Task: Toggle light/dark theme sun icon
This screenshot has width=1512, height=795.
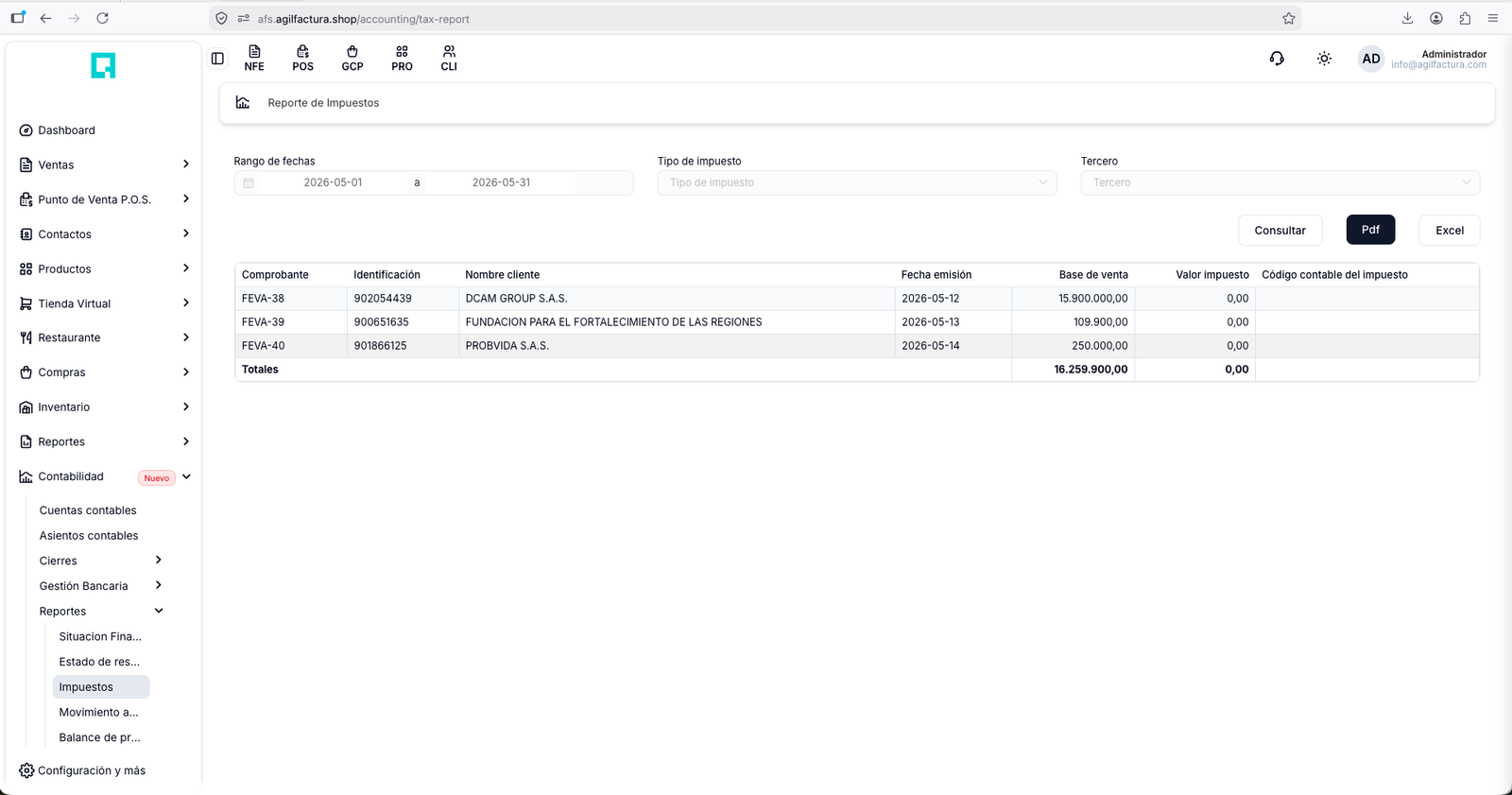Action: coord(1324,59)
